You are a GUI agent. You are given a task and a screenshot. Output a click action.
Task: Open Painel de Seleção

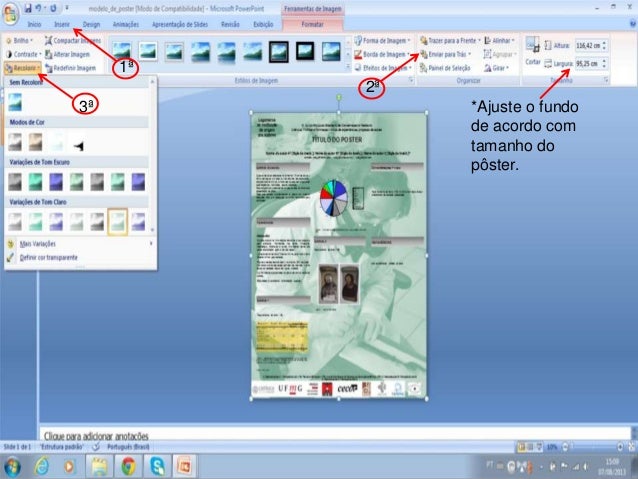pyautogui.click(x=448, y=67)
